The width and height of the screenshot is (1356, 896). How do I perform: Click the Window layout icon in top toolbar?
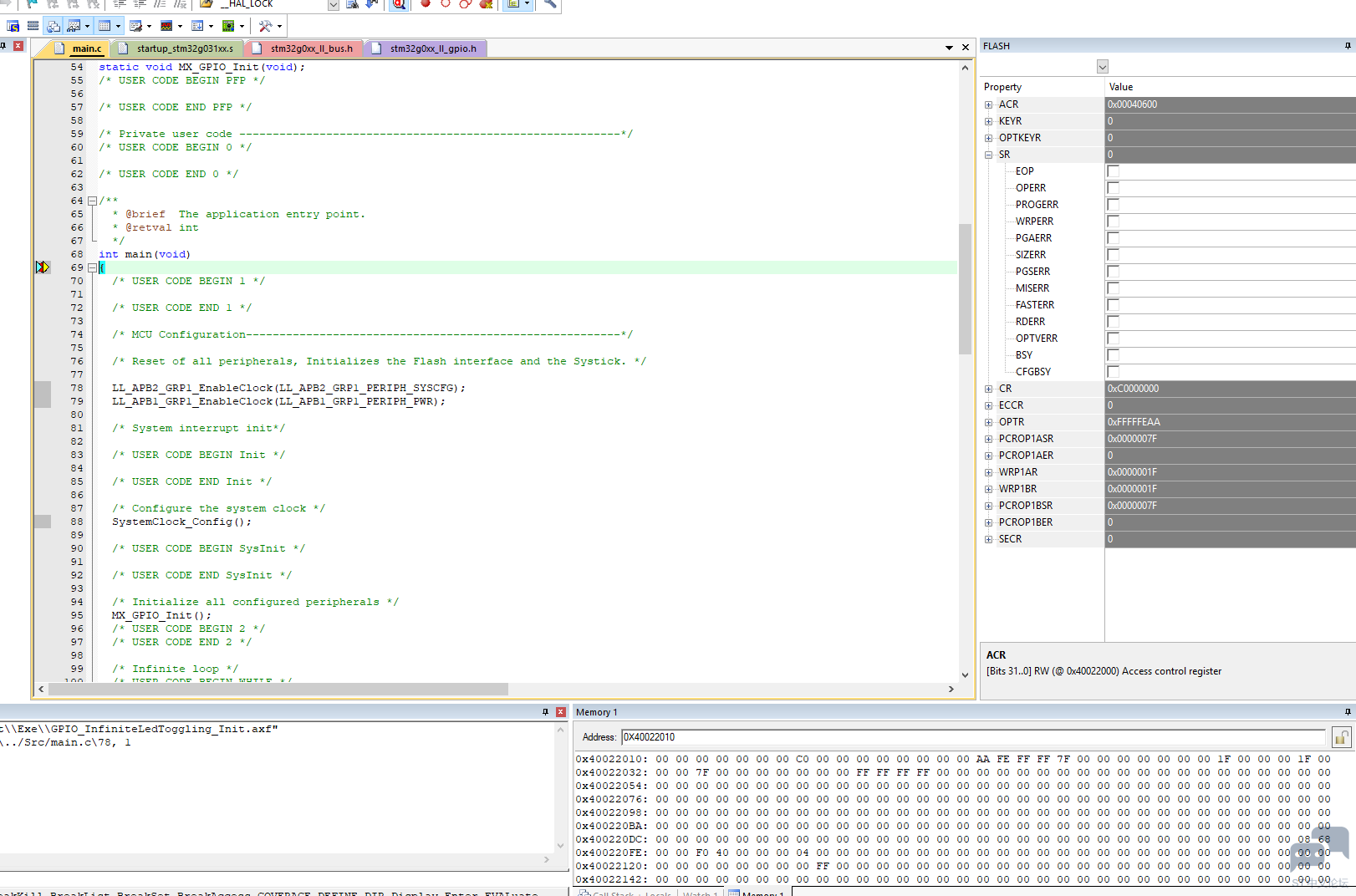[x=513, y=3]
